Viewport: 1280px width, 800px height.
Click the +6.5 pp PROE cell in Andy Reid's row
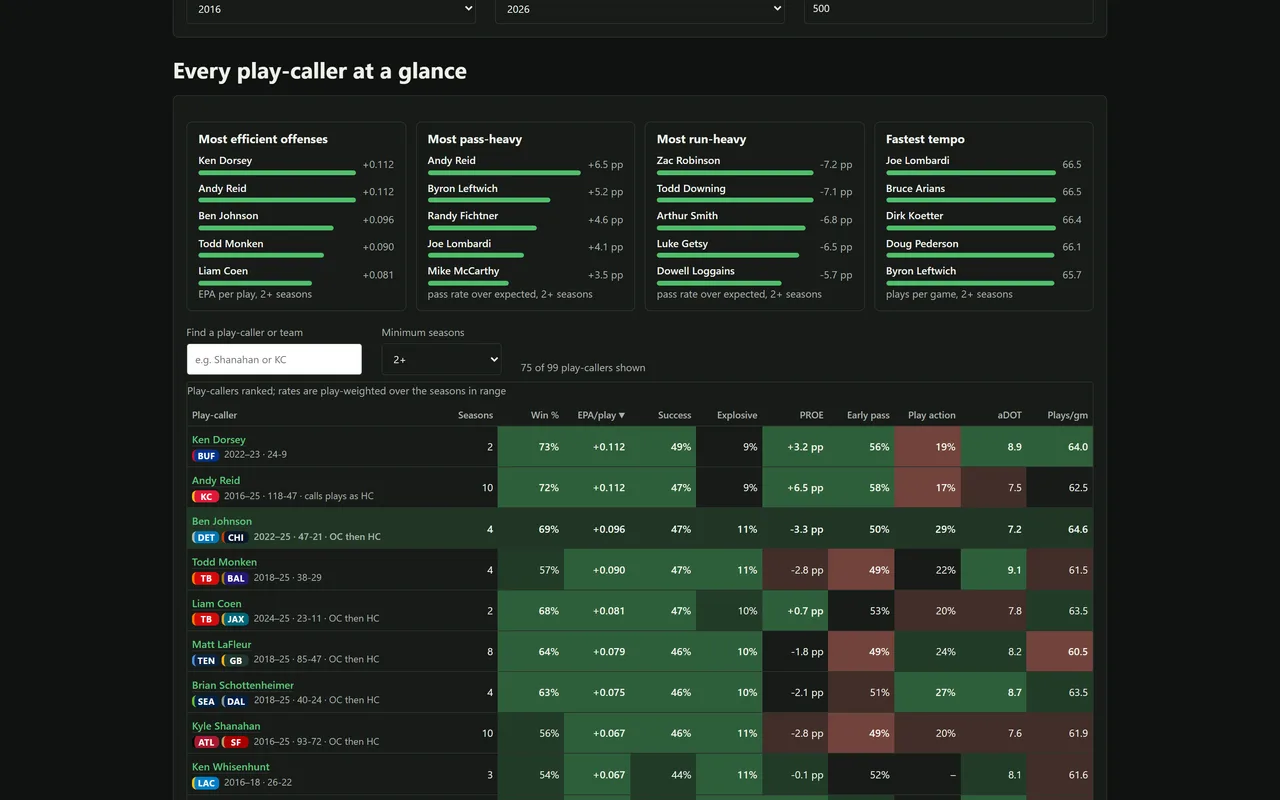[795, 488]
